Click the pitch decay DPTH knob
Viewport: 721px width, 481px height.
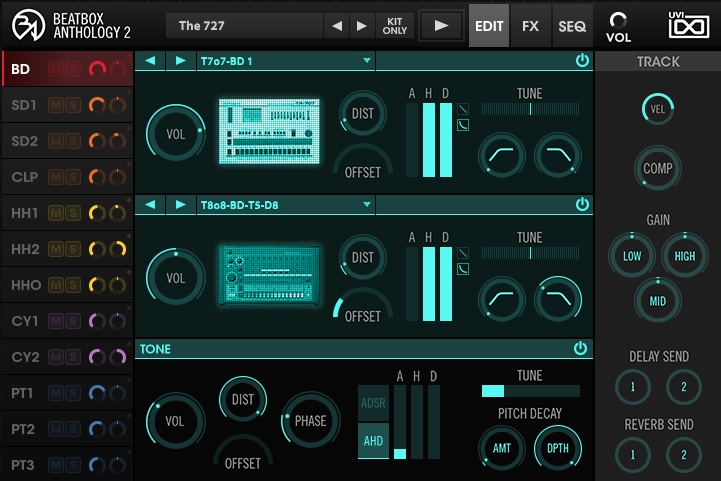(557, 448)
